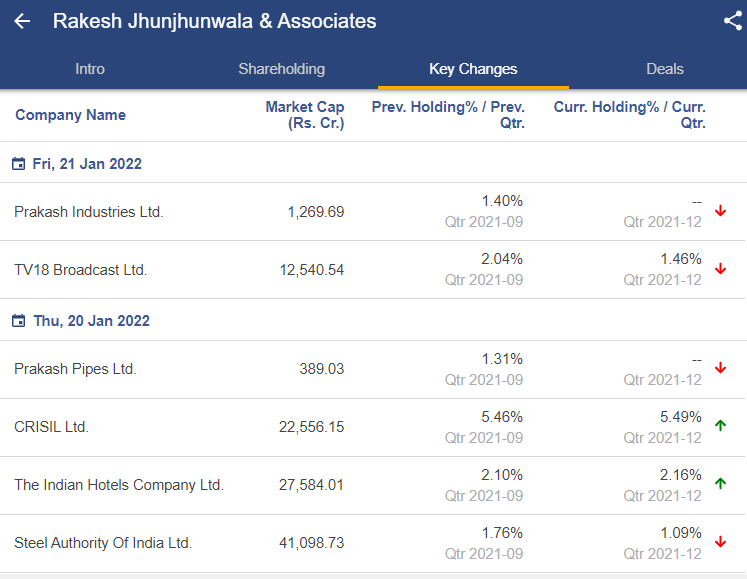Click the Rakesh Jhunjhunwala & Associates title
The height and width of the screenshot is (579, 747).
pyautogui.click(x=214, y=21)
